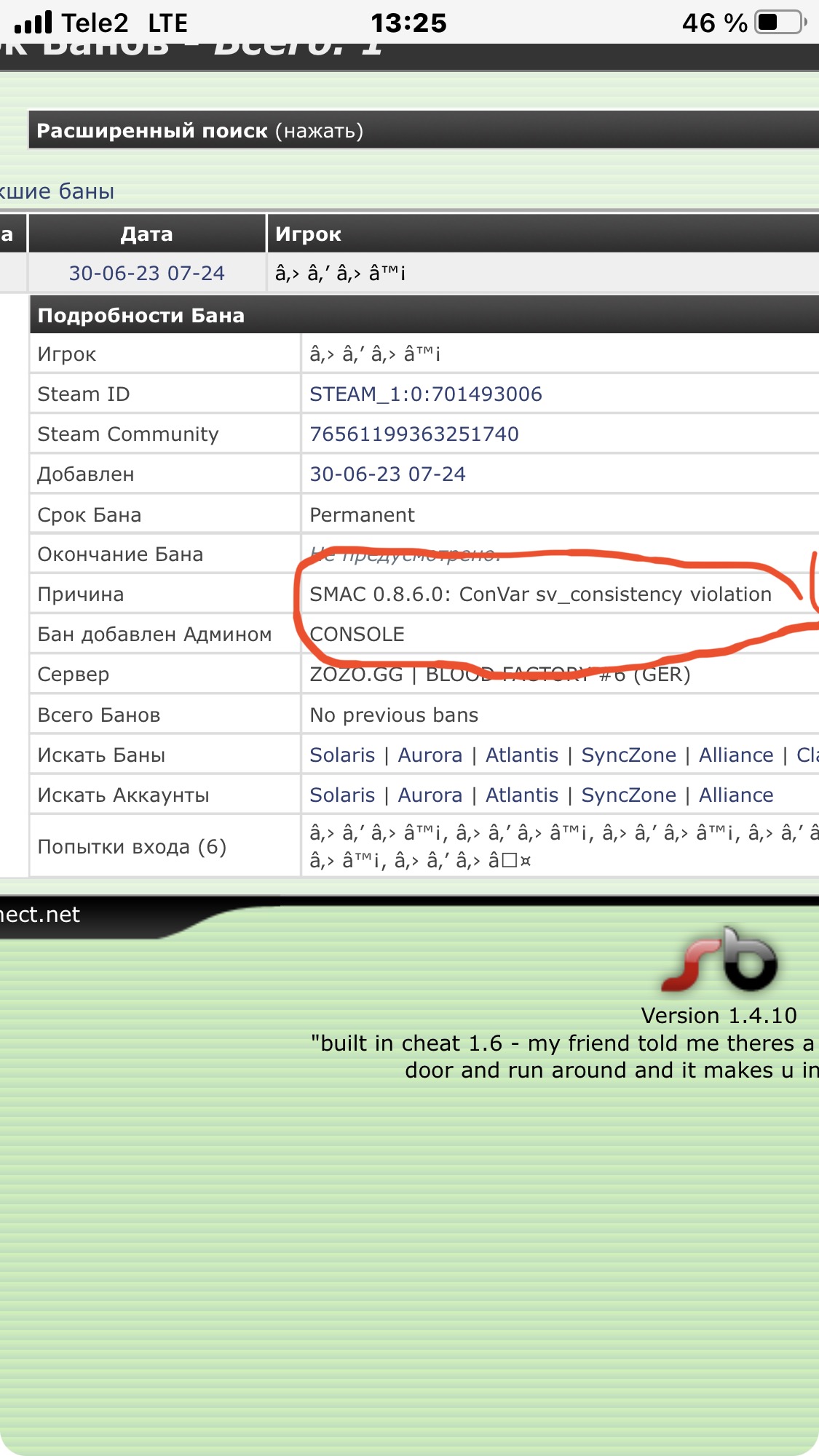Search accounts on SyncZone in Искать Аккаунты

628,795
